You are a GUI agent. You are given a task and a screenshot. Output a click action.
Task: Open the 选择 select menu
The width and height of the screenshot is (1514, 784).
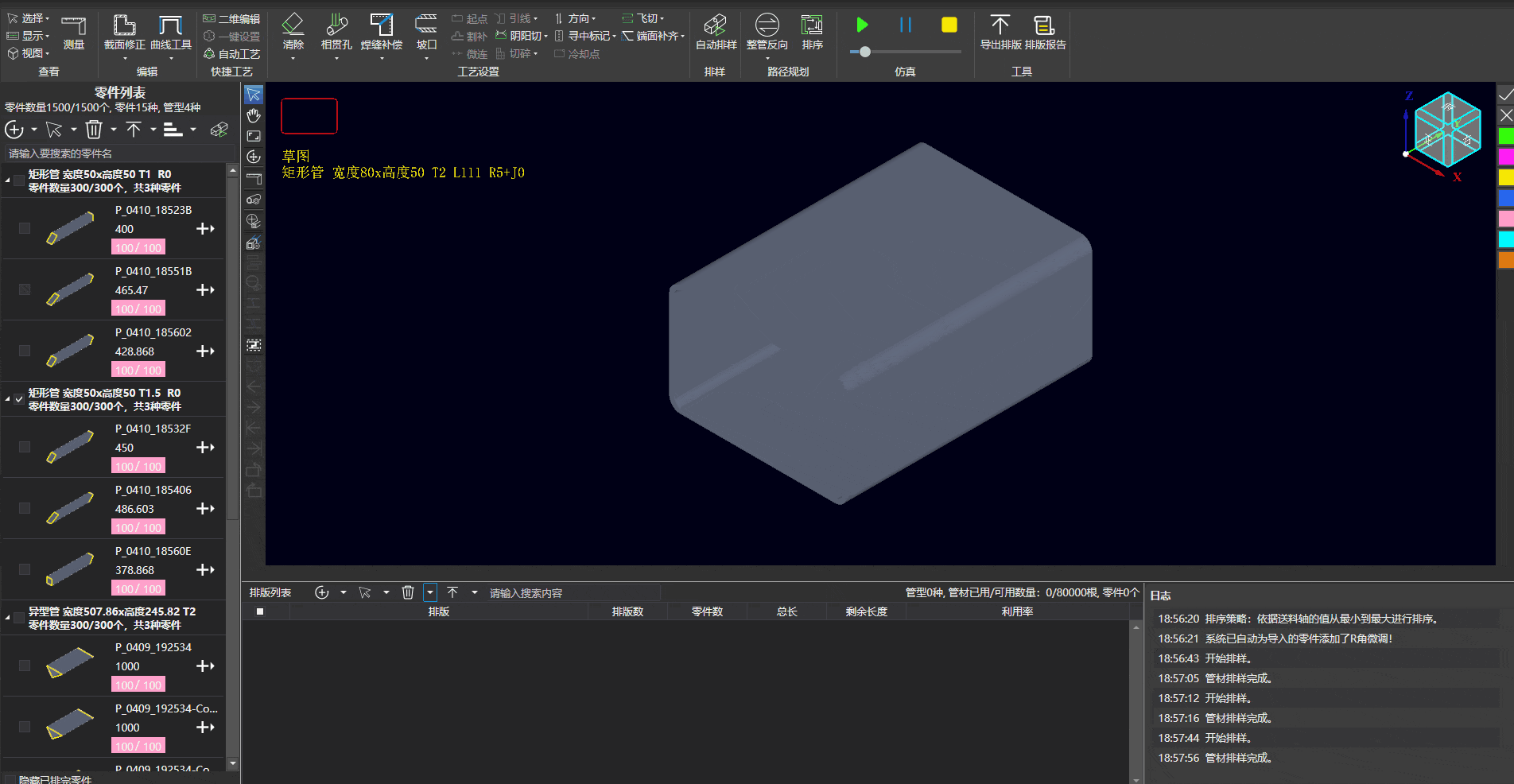pyautogui.click(x=29, y=18)
